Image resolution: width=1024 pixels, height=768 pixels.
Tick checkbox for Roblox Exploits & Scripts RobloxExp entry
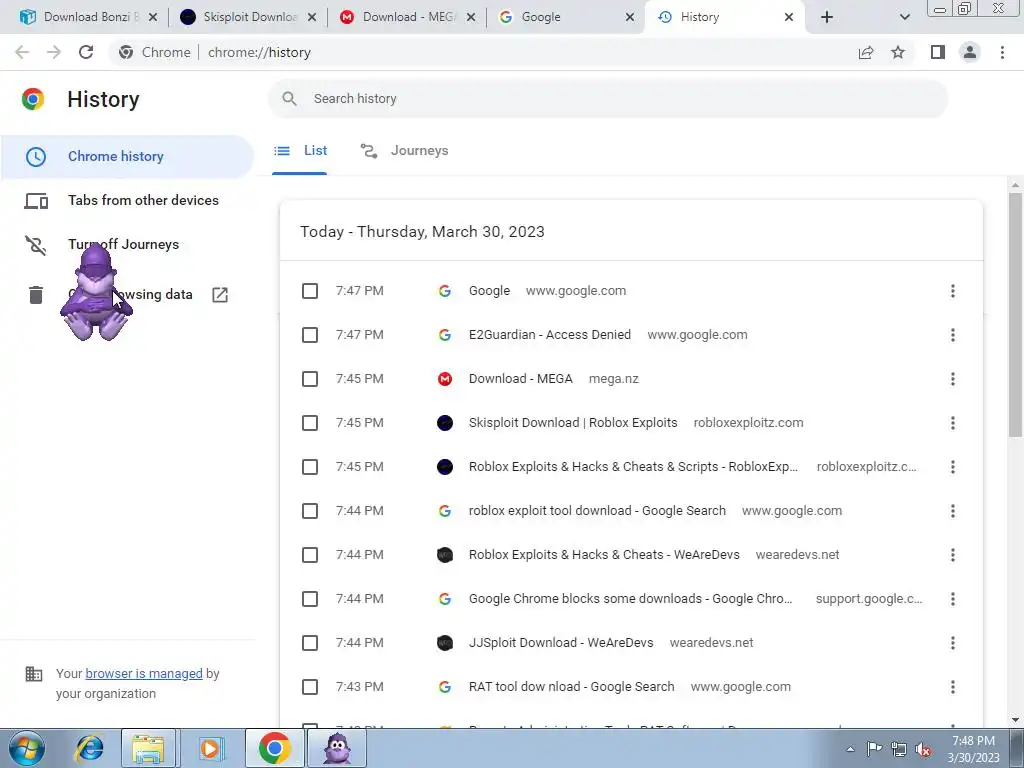pos(310,467)
